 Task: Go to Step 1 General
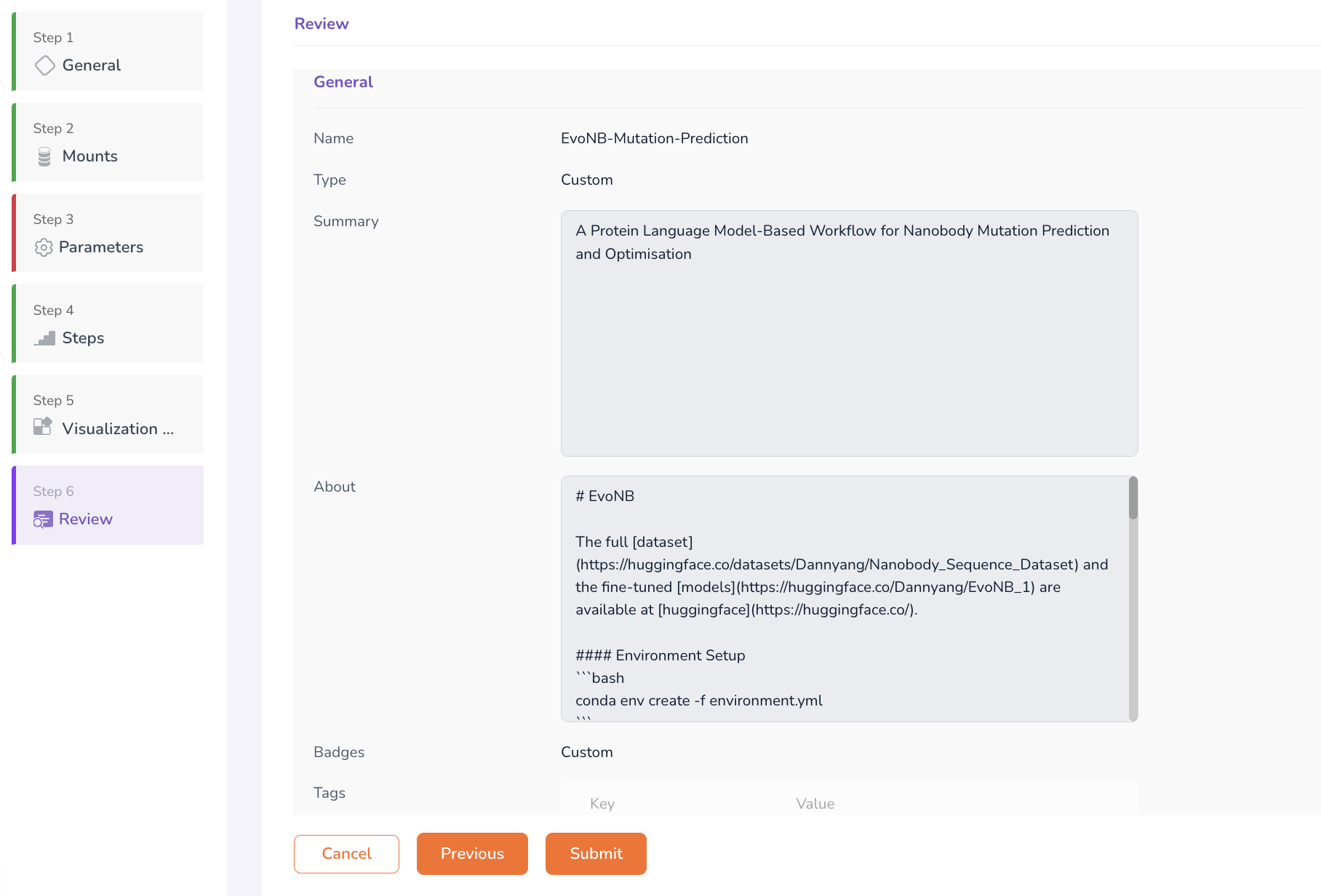click(109, 52)
